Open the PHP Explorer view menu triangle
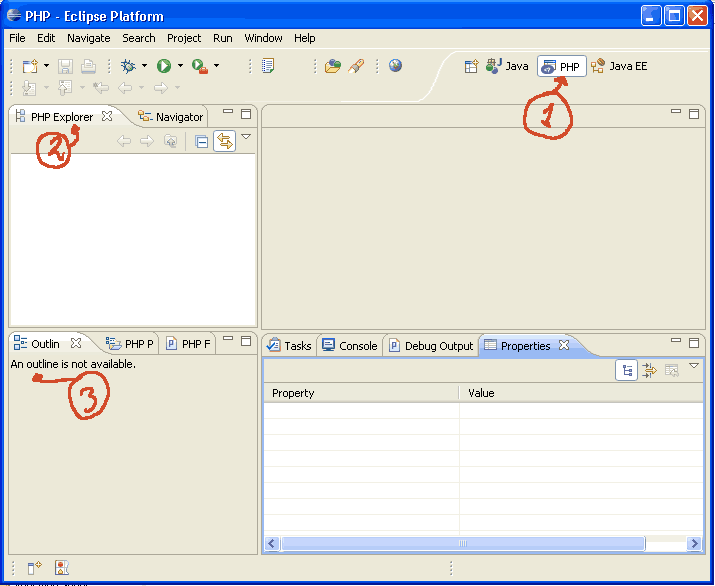 click(x=246, y=136)
